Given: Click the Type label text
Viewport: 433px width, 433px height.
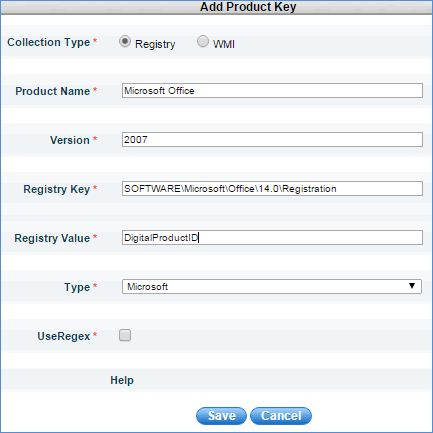Looking at the screenshot, I should point(77,287).
